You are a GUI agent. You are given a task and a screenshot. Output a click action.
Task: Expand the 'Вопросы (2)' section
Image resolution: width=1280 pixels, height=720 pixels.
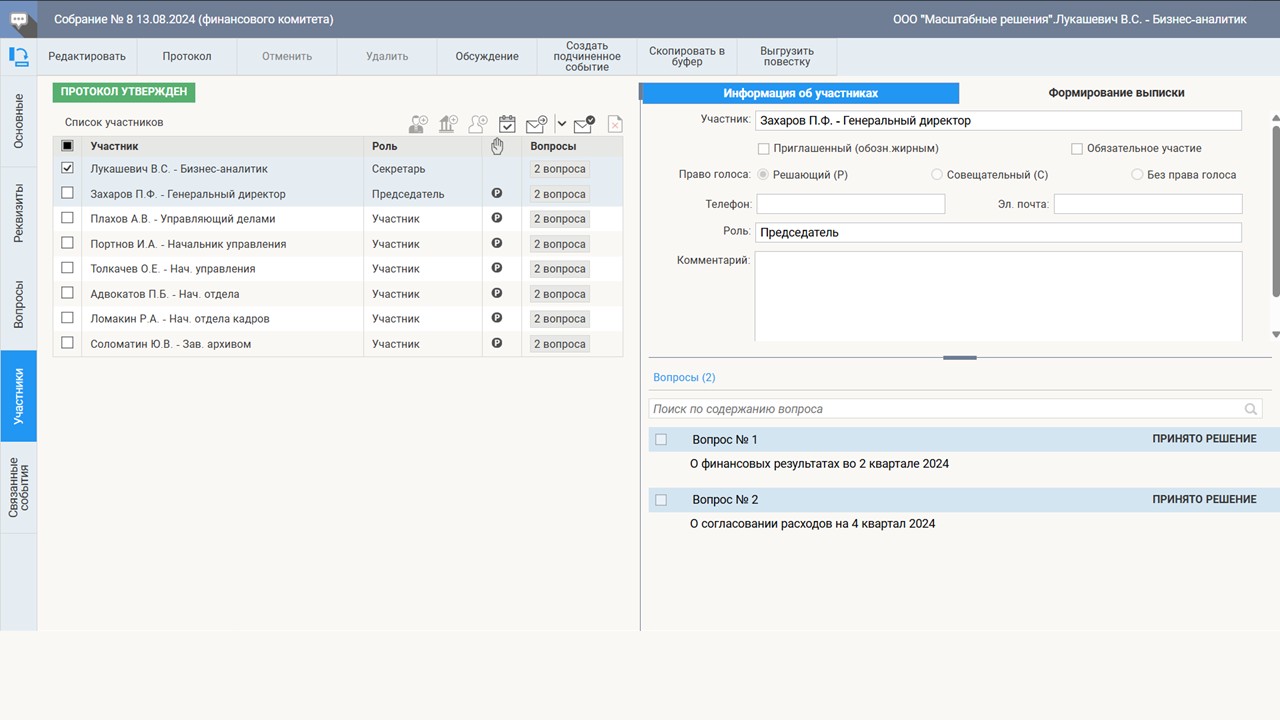click(684, 378)
